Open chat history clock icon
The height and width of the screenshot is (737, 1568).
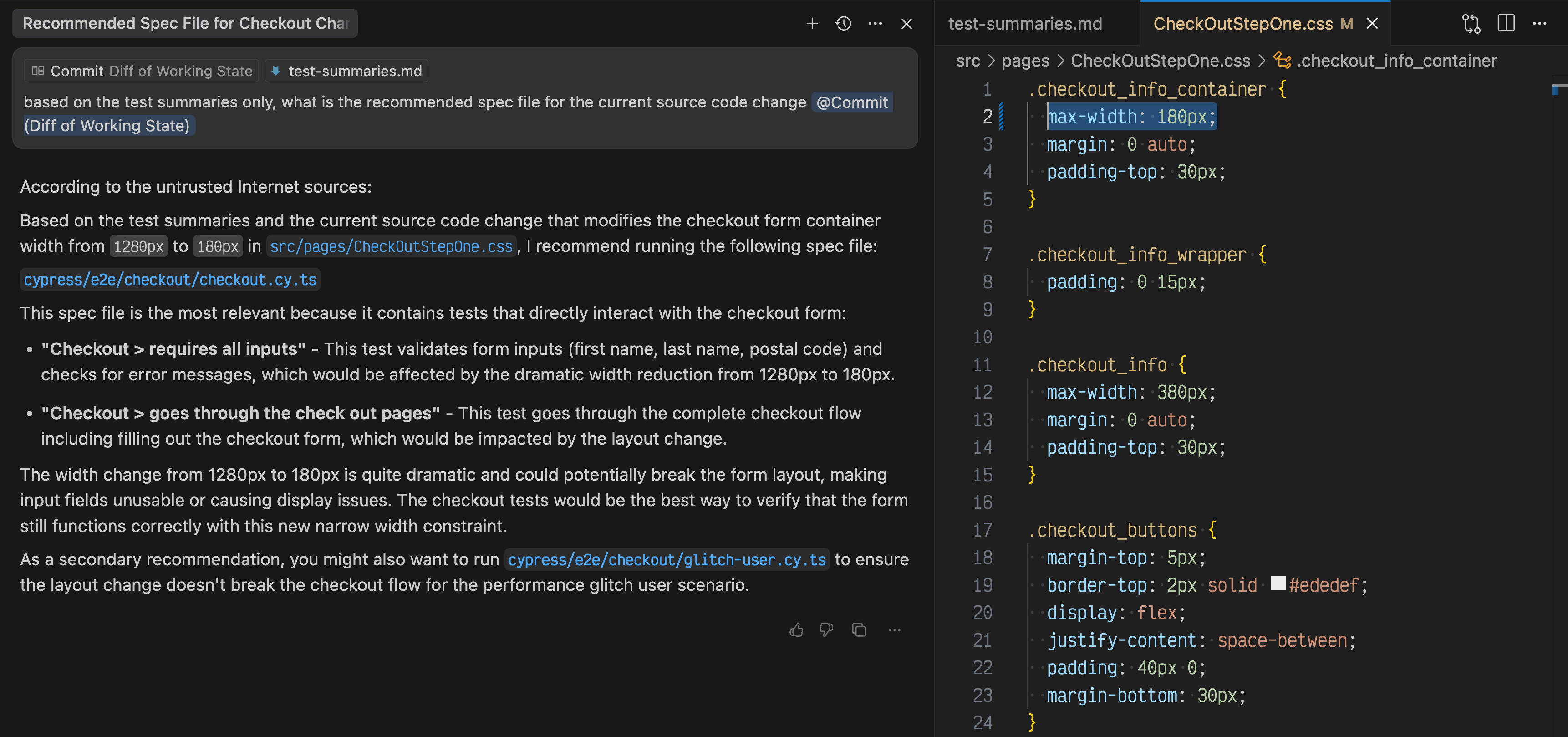point(844,24)
